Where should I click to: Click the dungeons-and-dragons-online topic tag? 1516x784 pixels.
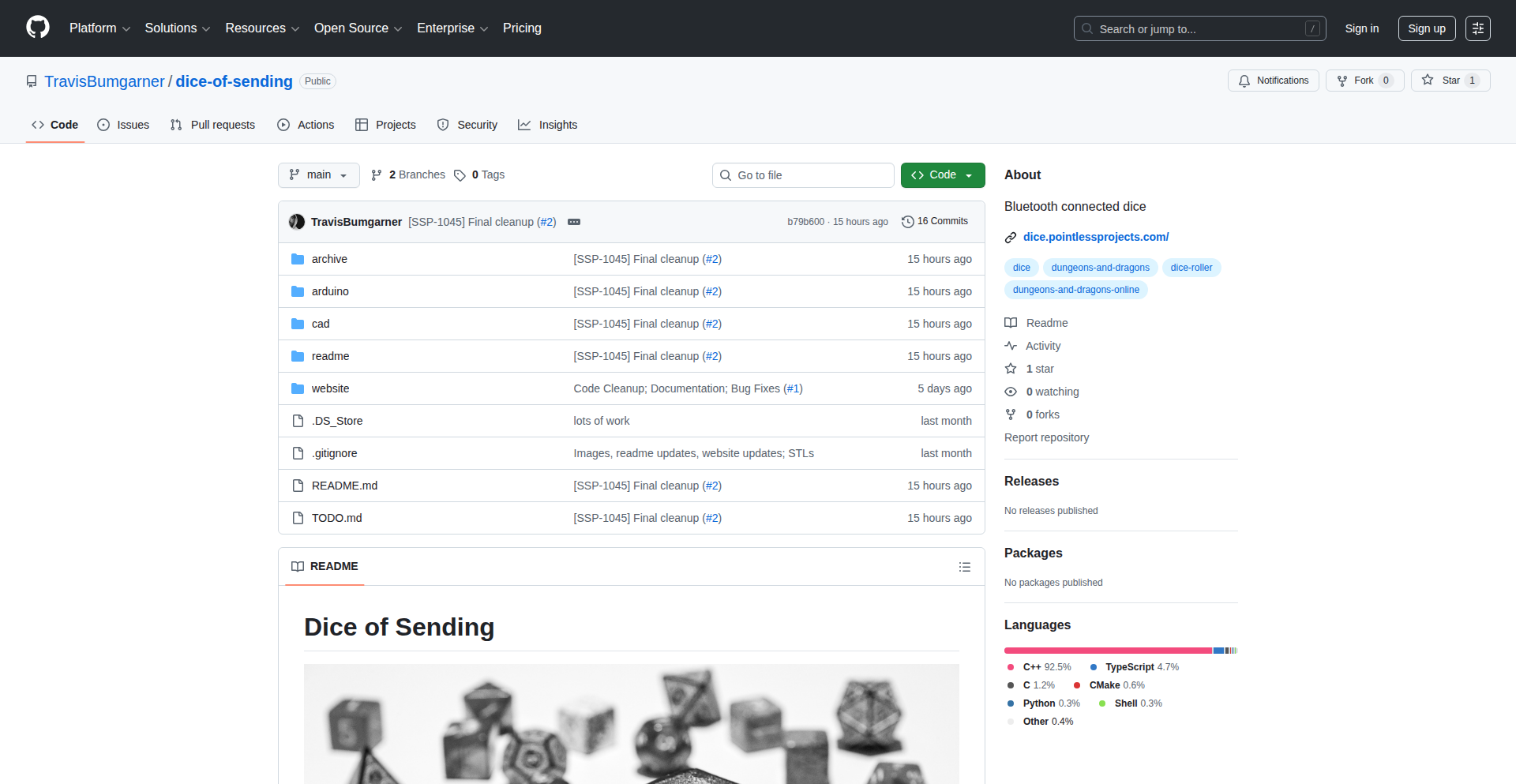tap(1076, 290)
